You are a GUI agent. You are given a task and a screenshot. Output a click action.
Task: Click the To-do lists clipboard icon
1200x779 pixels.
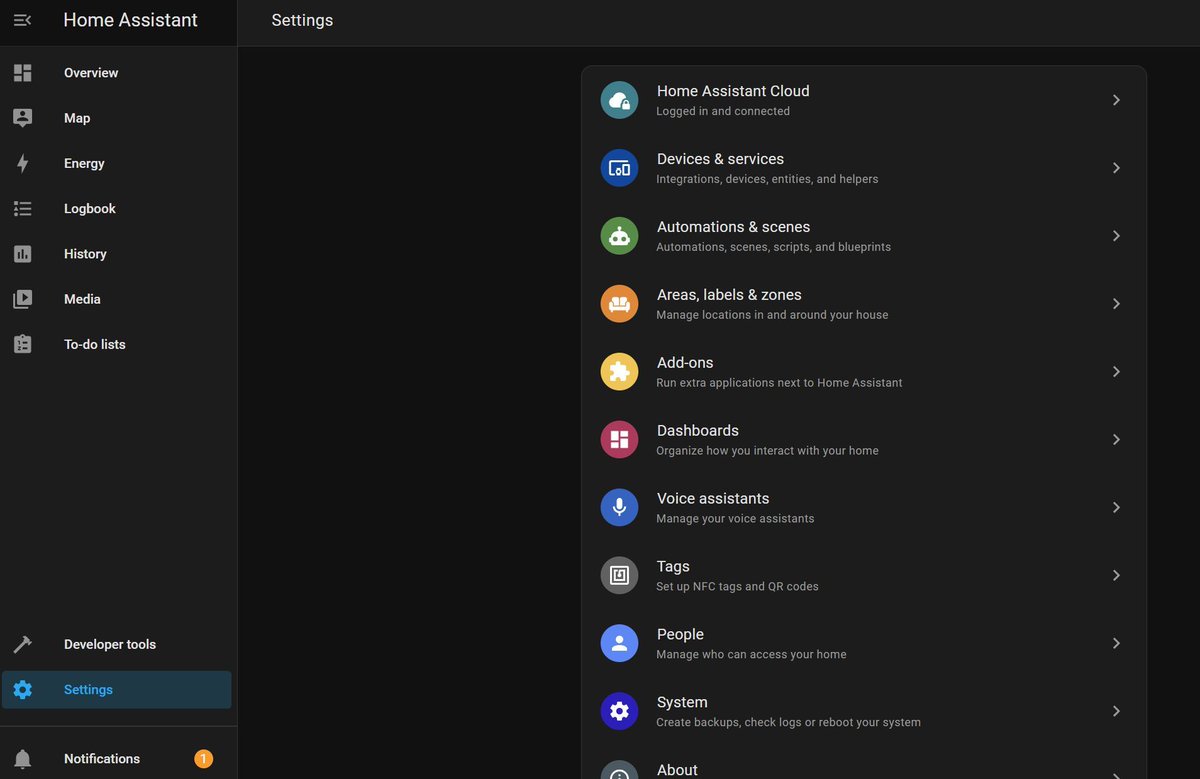pyautogui.click(x=22, y=344)
